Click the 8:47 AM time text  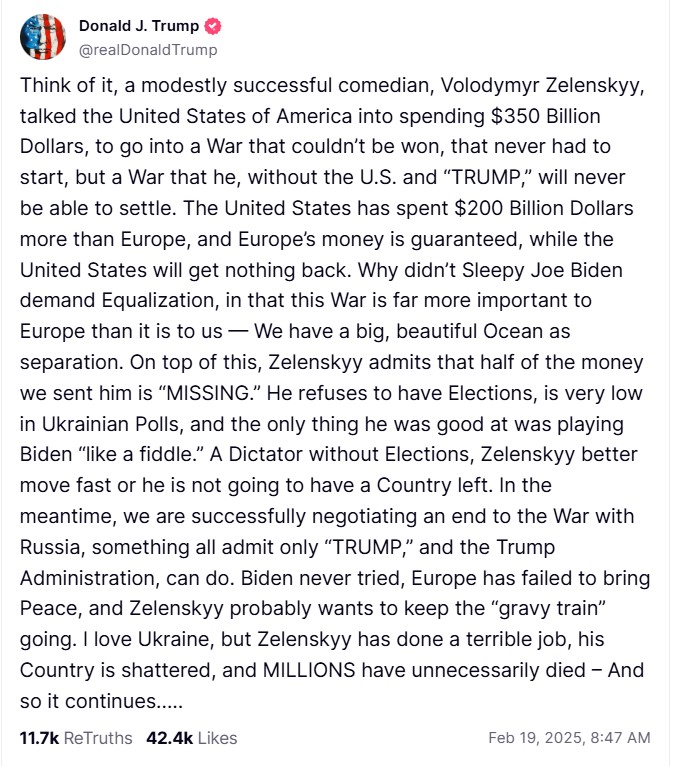pyautogui.click(x=620, y=738)
